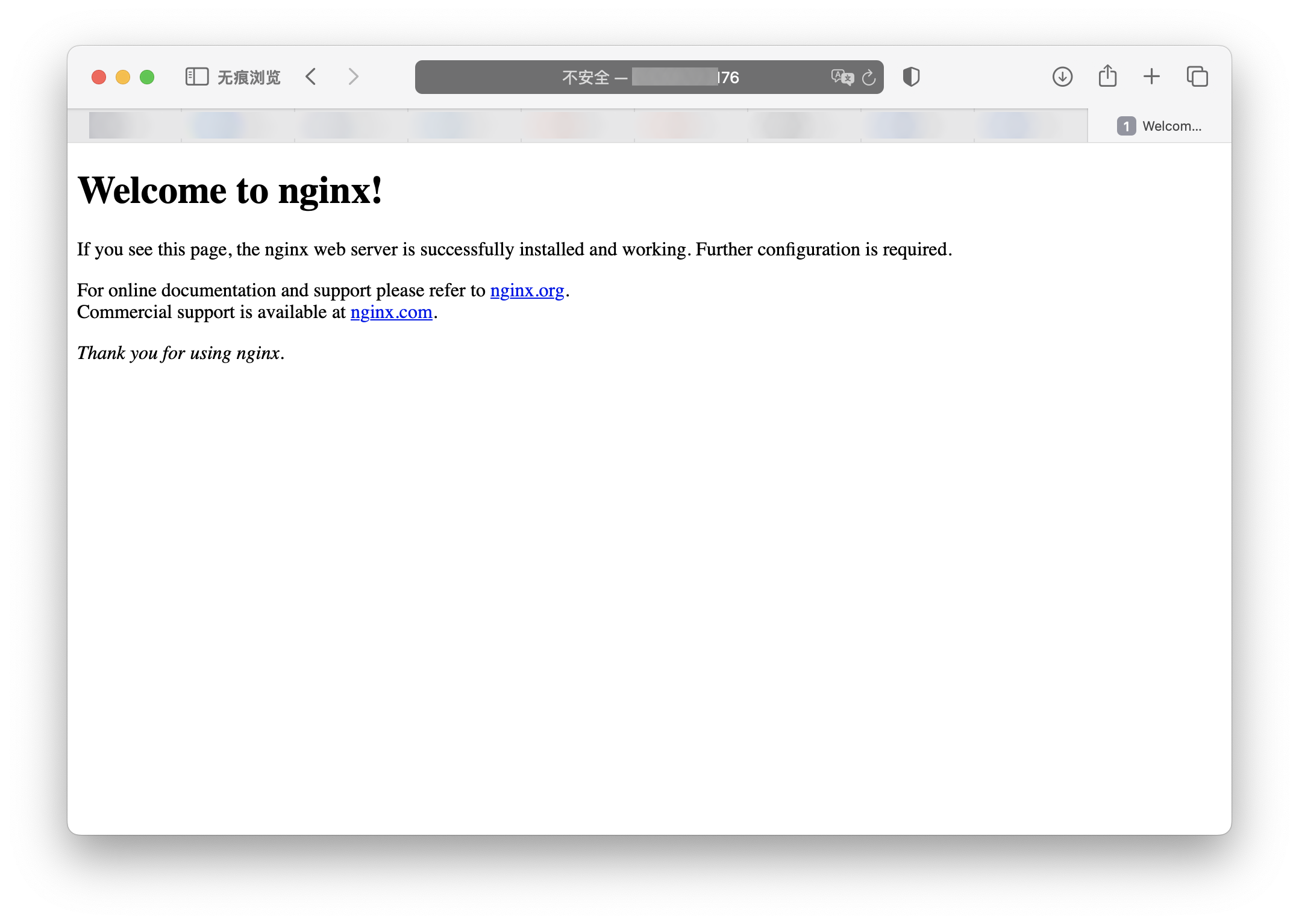
Task: Open the privacy report shield icon
Action: tap(911, 77)
